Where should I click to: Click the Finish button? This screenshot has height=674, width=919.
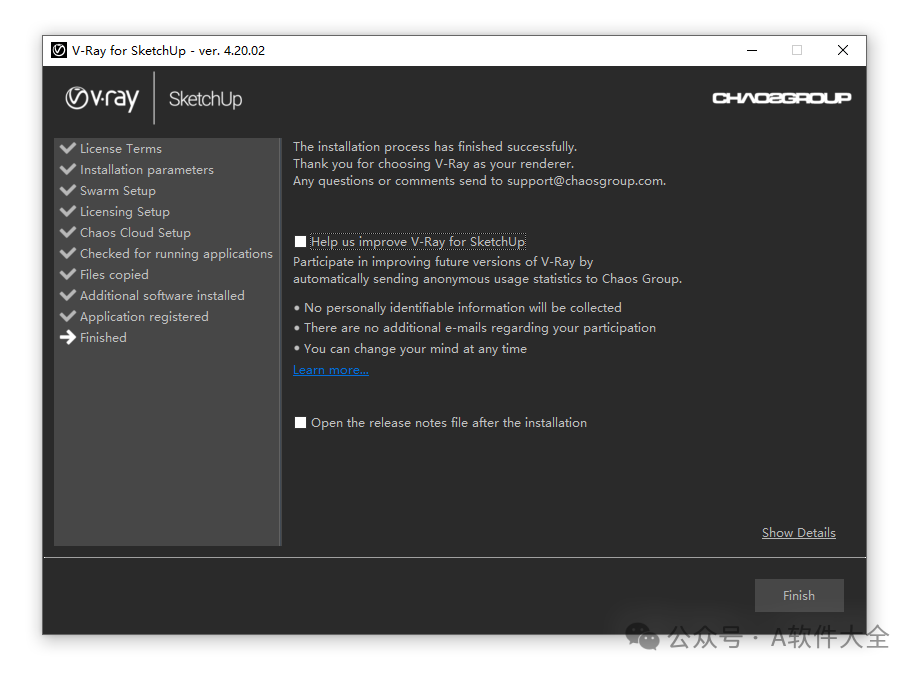(799, 595)
